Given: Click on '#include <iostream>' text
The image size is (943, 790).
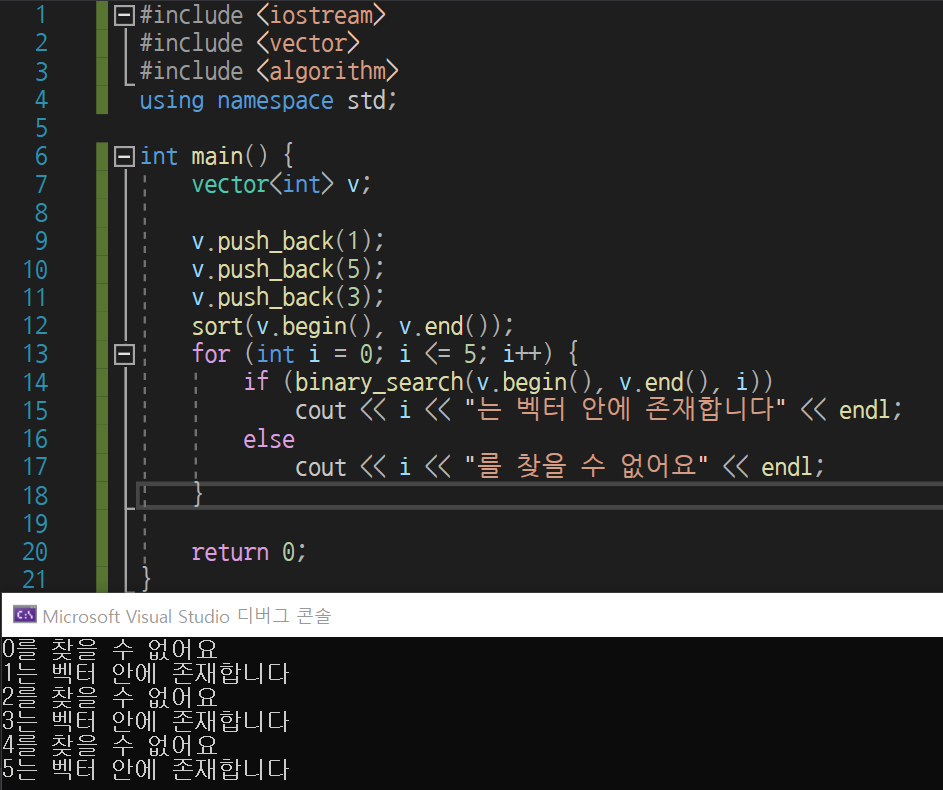Looking at the screenshot, I should click(262, 16).
